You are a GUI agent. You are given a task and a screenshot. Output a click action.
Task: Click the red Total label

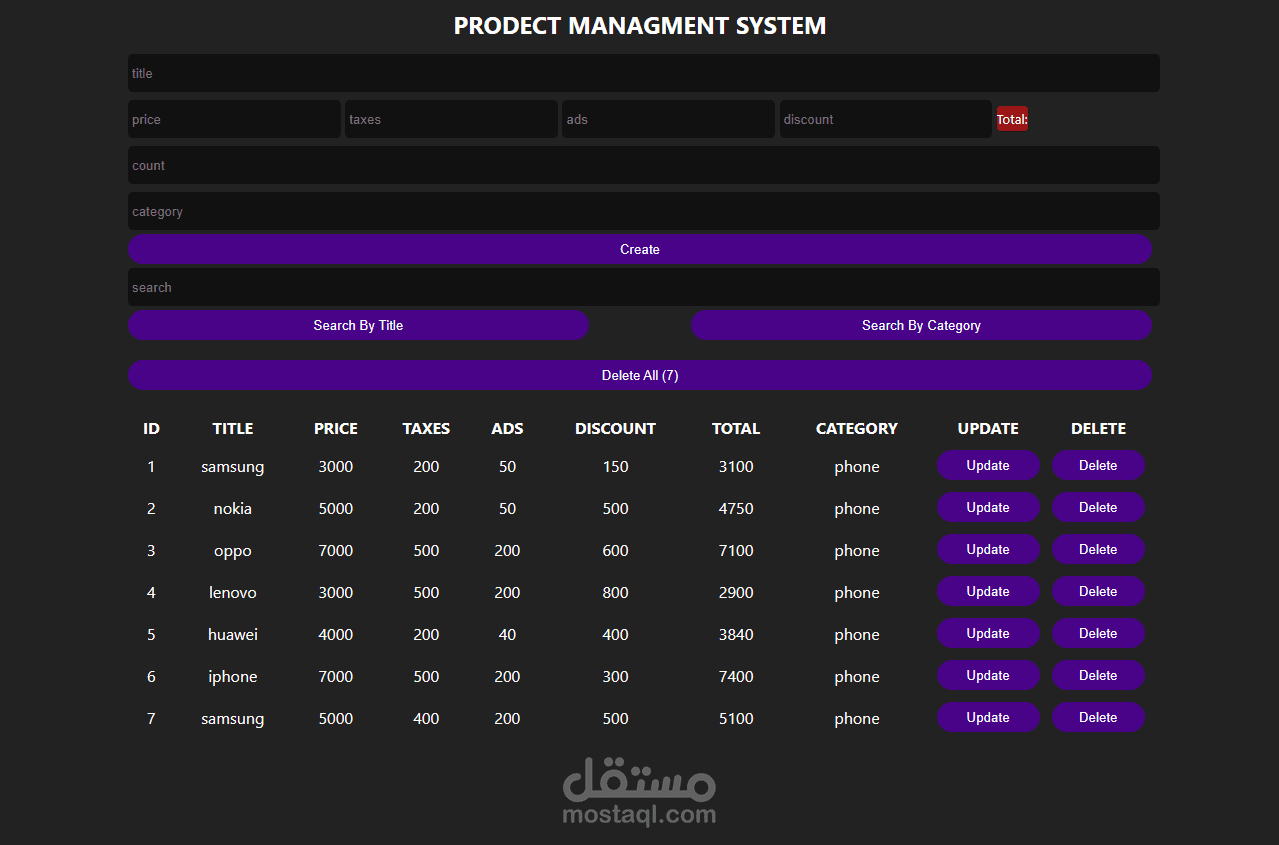pos(1012,119)
